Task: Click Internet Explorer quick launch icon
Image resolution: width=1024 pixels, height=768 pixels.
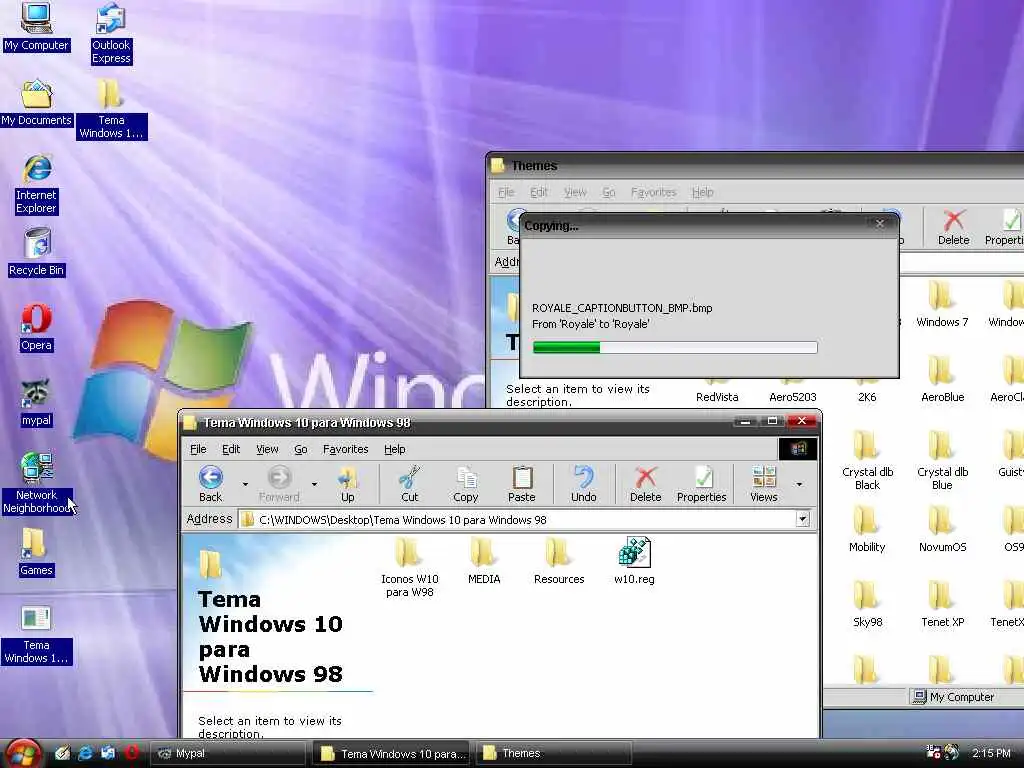Action: pos(85,753)
